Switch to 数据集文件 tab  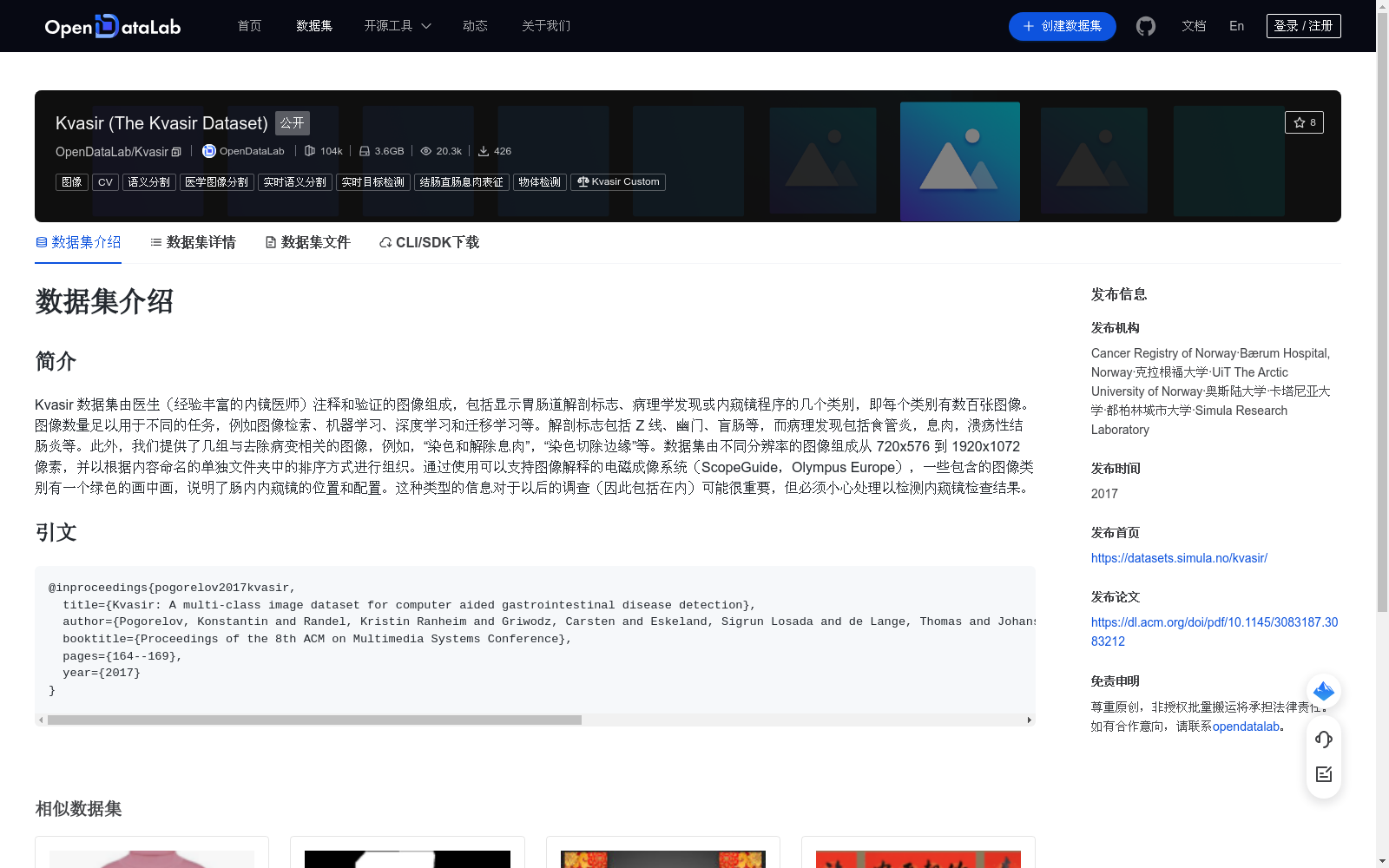point(307,242)
